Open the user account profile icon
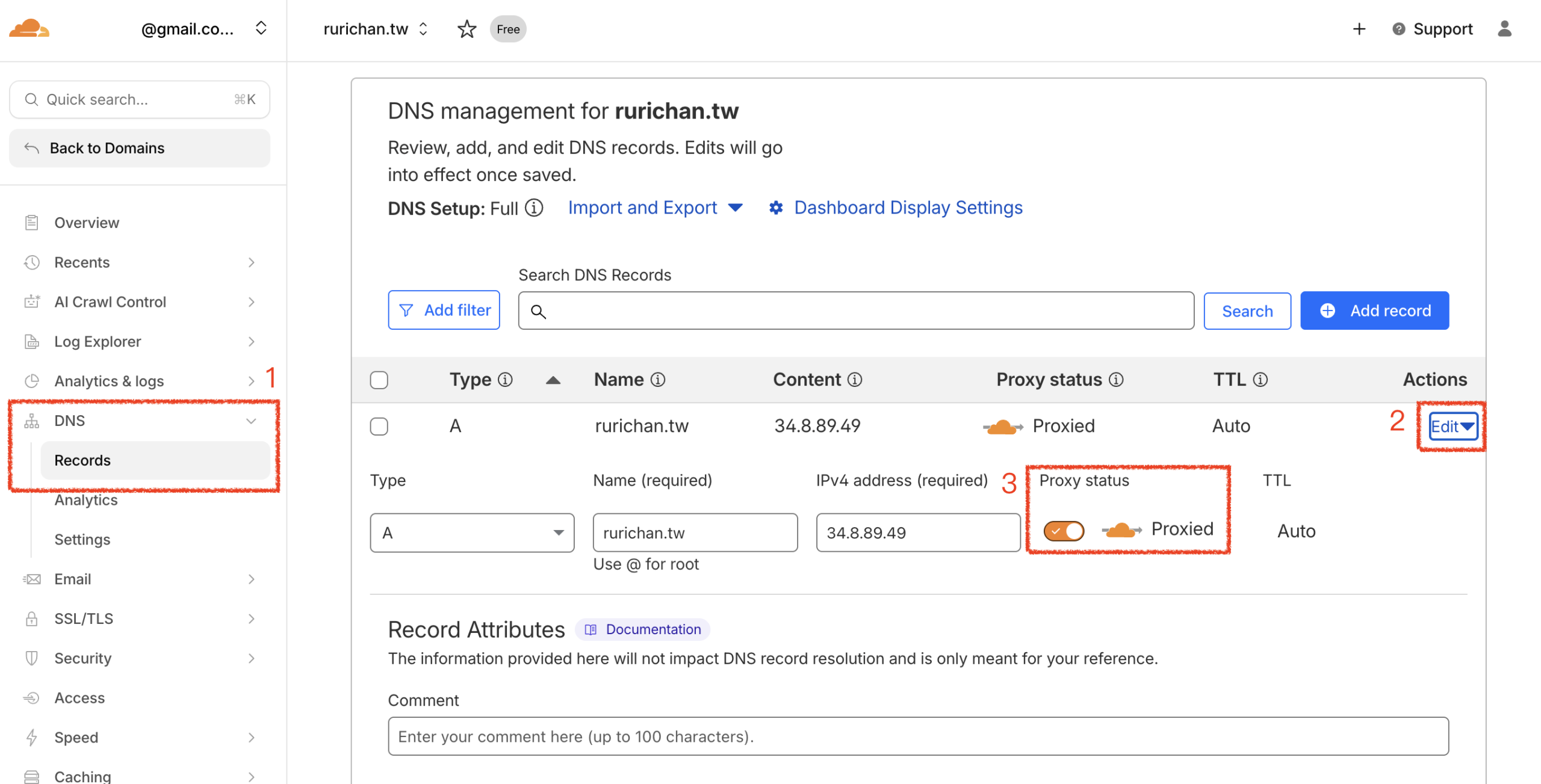1541x784 pixels. point(1504,29)
